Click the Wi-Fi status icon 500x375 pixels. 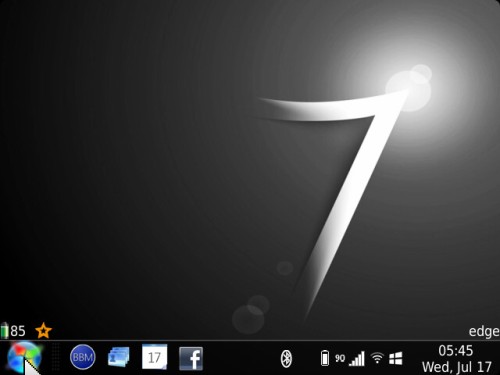tap(377, 358)
